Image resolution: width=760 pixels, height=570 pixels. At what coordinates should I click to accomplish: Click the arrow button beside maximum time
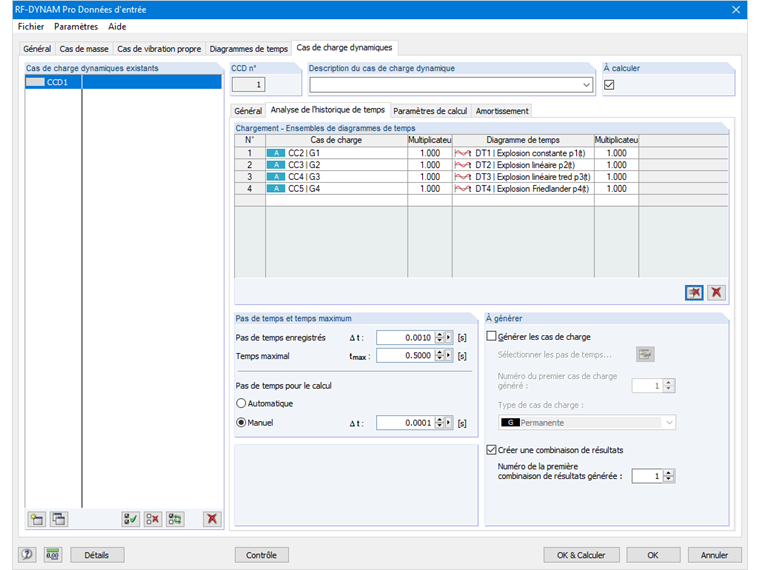click(x=449, y=355)
